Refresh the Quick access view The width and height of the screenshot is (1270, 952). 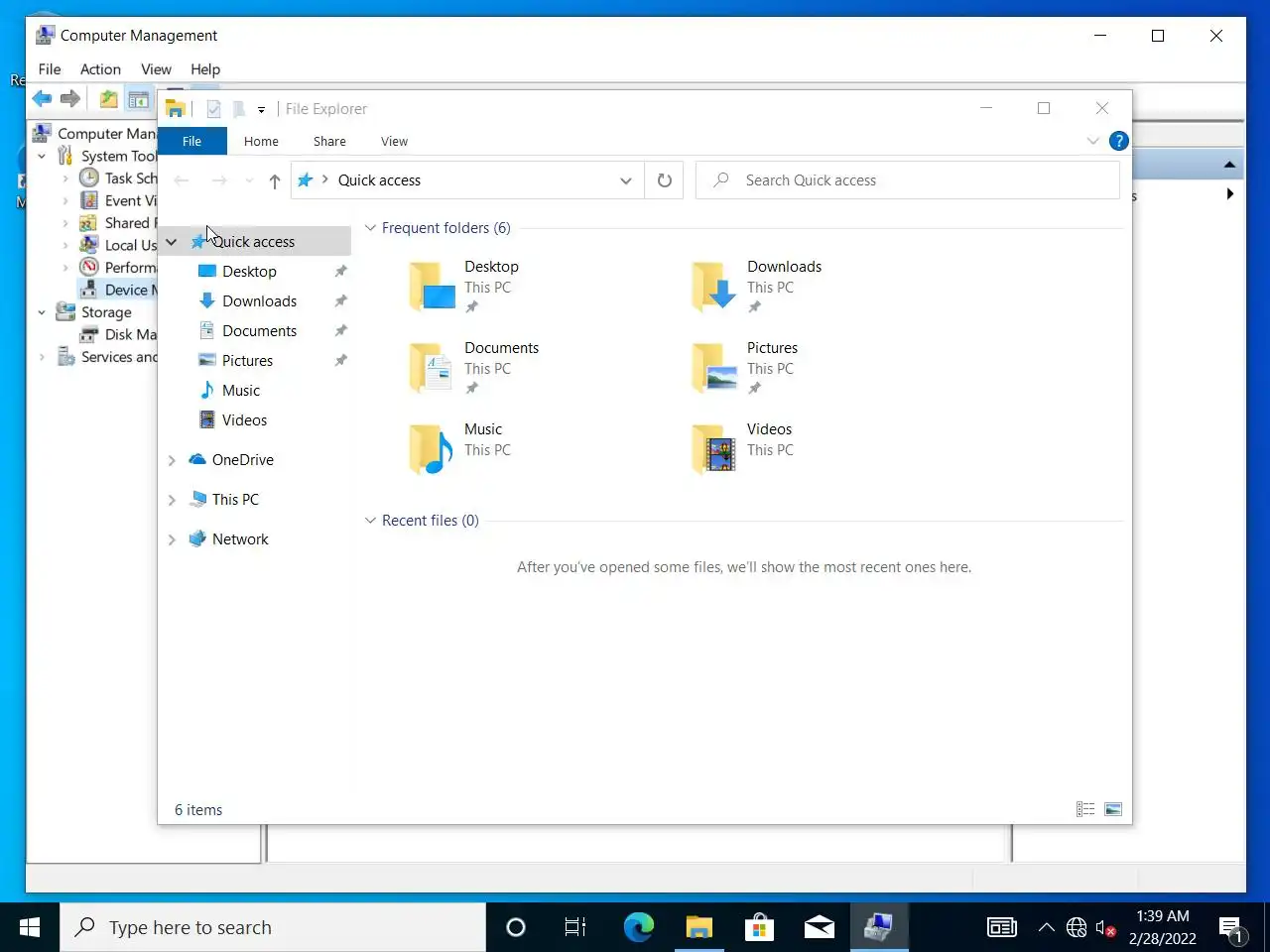[x=665, y=180]
